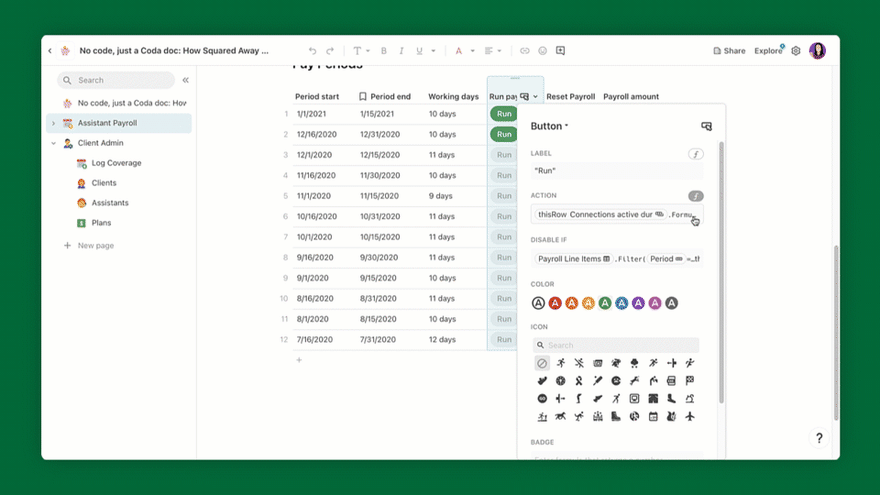Open the Log Coverage page
This screenshot has width=880, height=495.
pyautogui.click(x=116, y=163)
